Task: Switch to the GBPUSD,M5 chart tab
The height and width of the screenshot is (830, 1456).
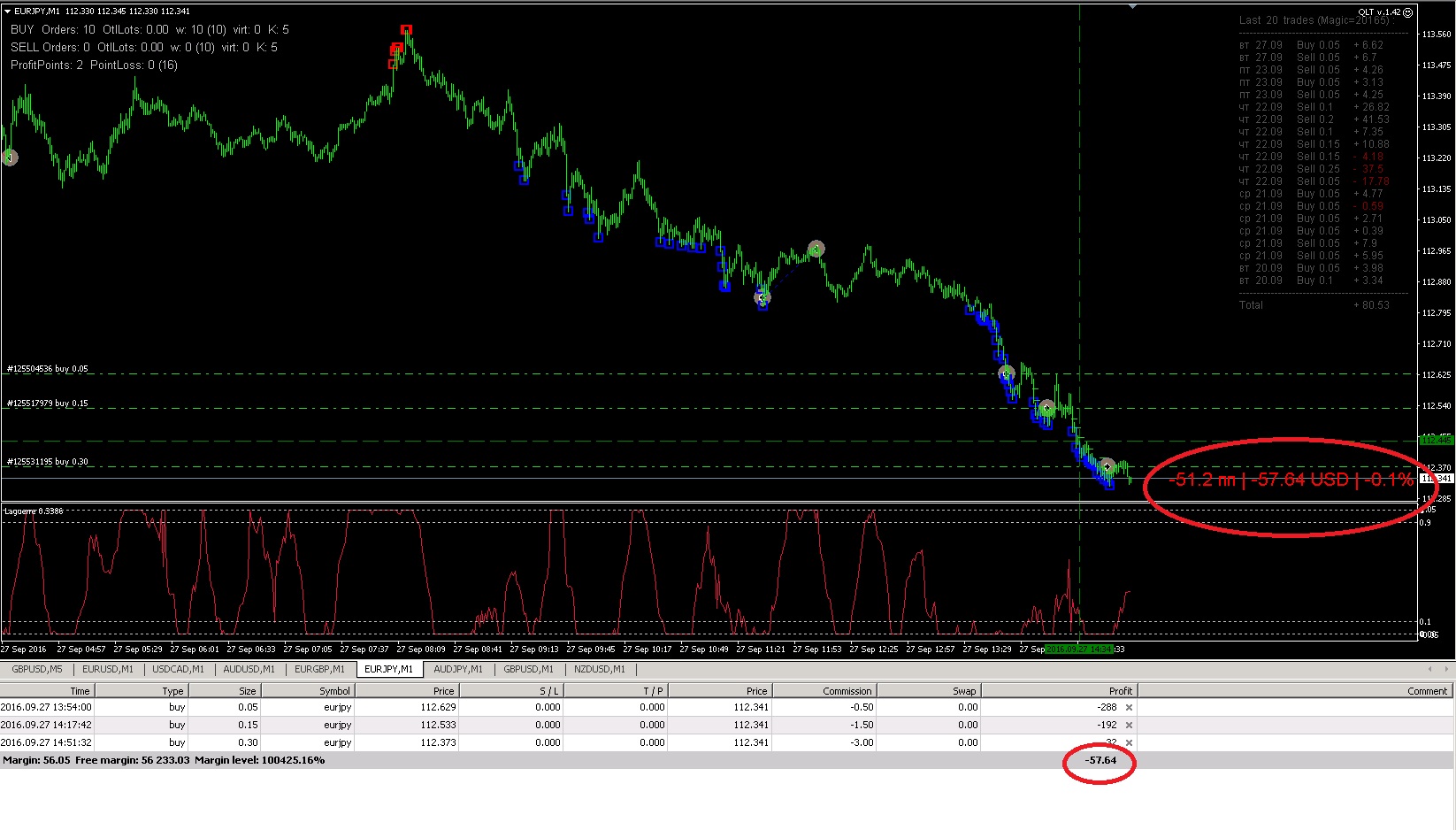Action: pyautogui.click(x=37, y=670)
